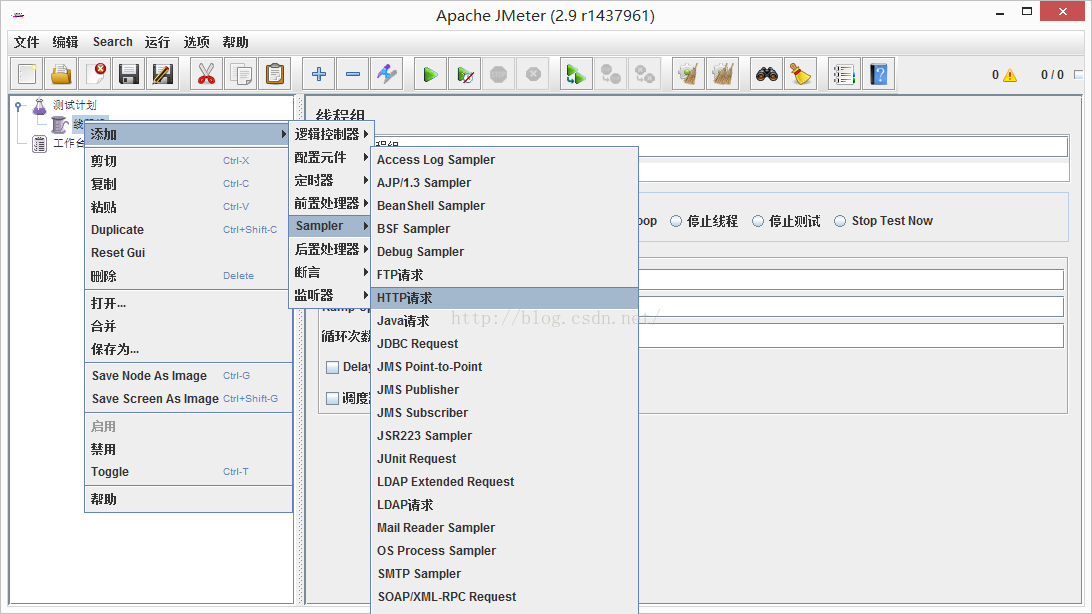The height and width of the screenshot is (614, 1092).
Task: Choose BeanShell Sampler entry
Action: tap(504, 206)
